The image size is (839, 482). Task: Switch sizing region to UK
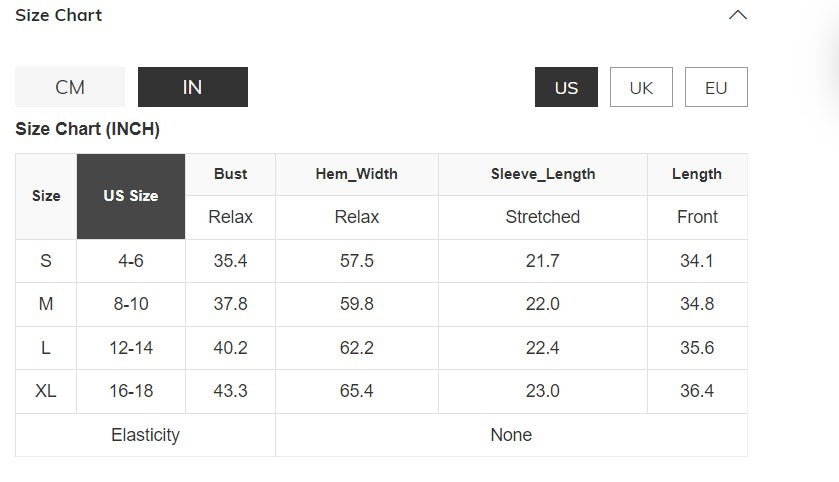click(641, 87)
